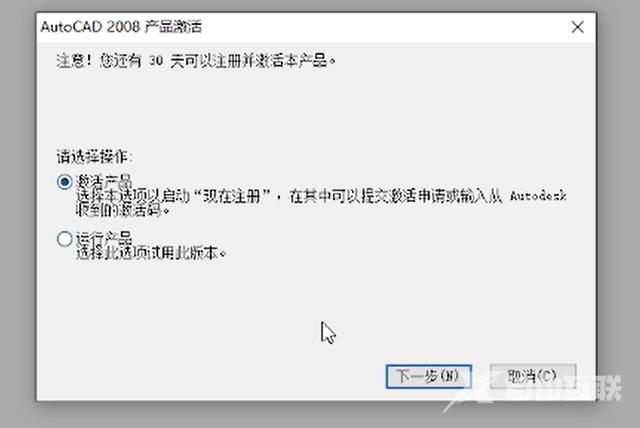
Task: Click the empty area below the notice text
Action: (x=314, y=108)
